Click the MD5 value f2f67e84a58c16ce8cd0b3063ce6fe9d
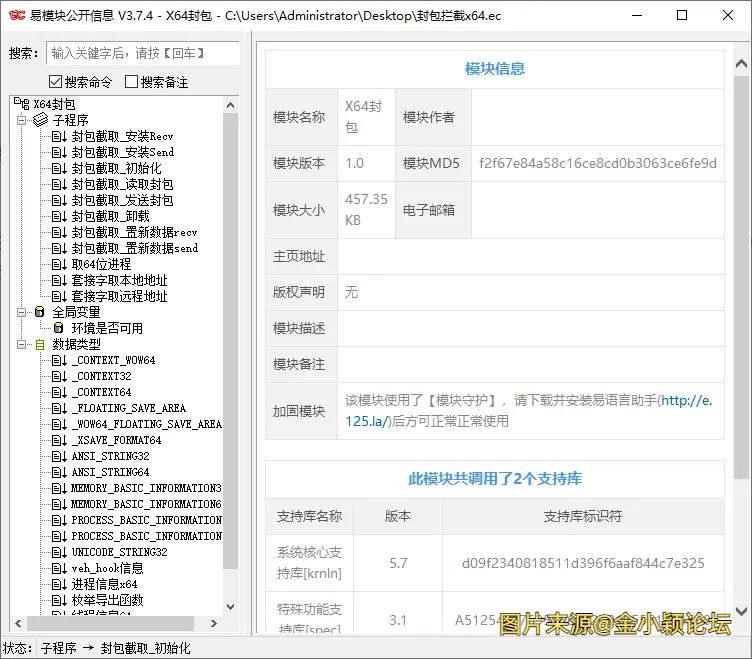 point(598,164)
